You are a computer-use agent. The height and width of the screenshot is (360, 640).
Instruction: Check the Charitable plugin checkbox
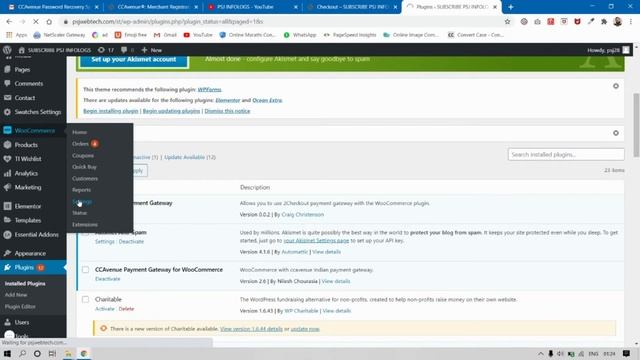(85, 300)
